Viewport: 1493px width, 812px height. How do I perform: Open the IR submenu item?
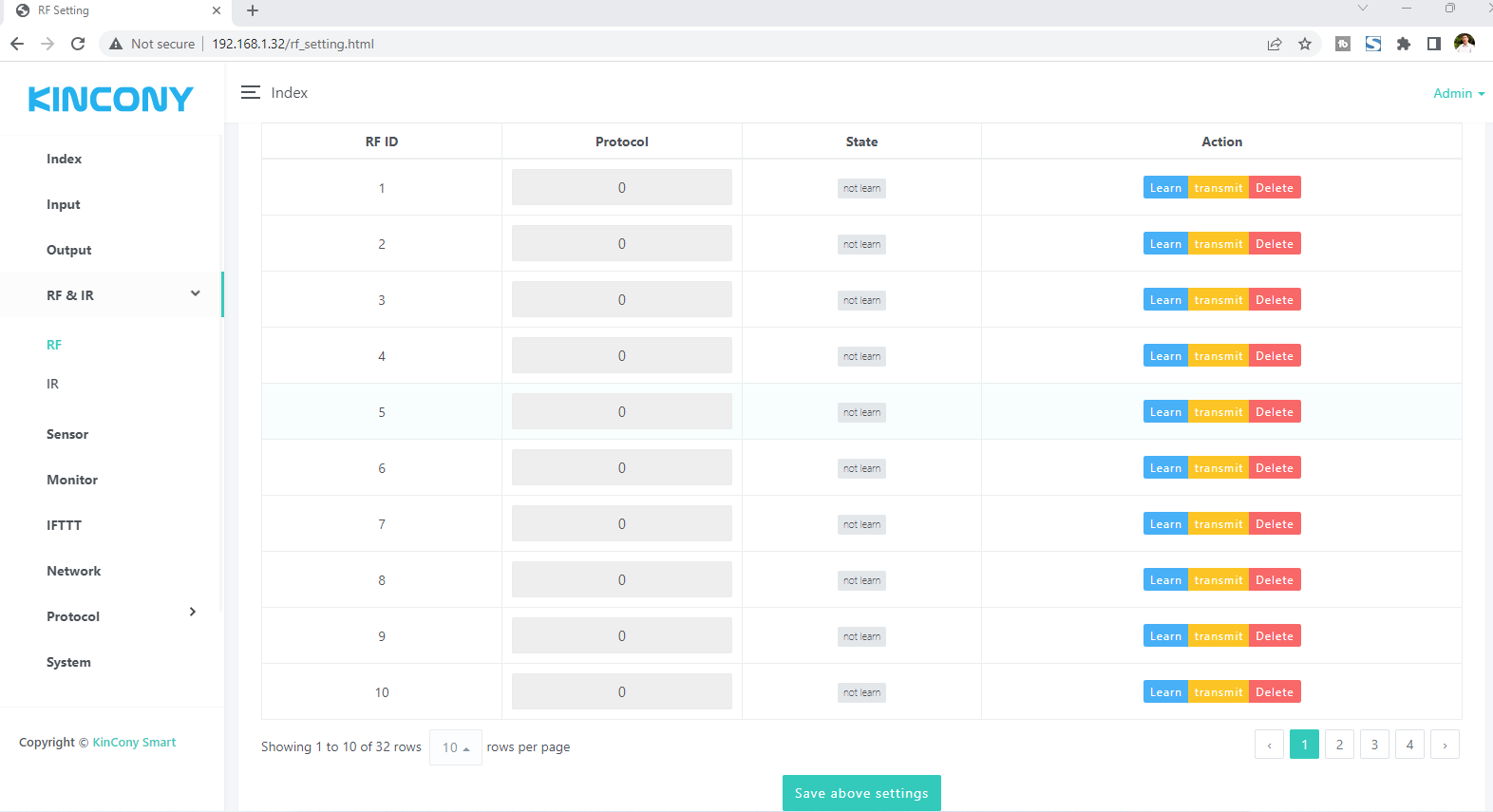[x=53, y=384]
